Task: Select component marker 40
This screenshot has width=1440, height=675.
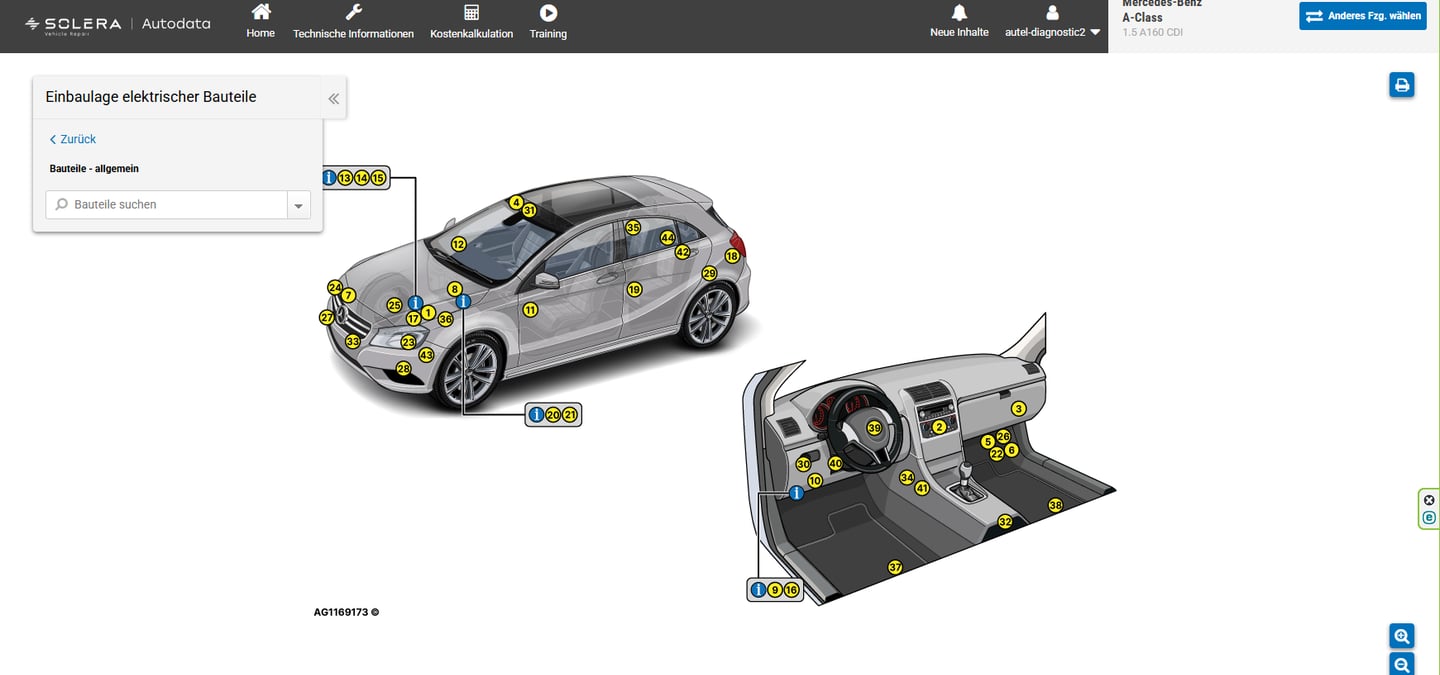Action: coord(836,464)
